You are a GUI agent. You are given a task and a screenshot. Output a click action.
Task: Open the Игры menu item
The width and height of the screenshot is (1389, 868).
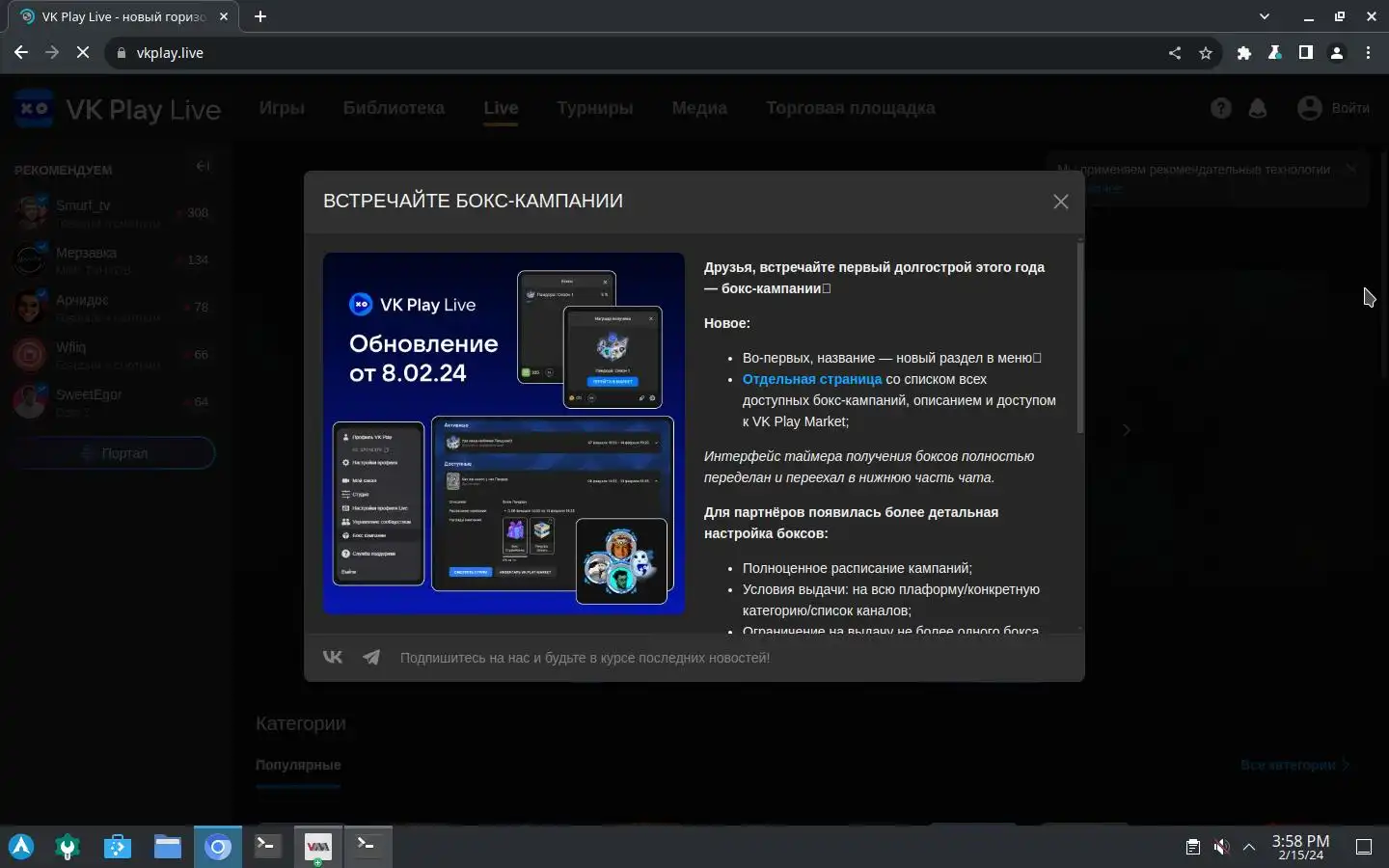coord(282,108)
